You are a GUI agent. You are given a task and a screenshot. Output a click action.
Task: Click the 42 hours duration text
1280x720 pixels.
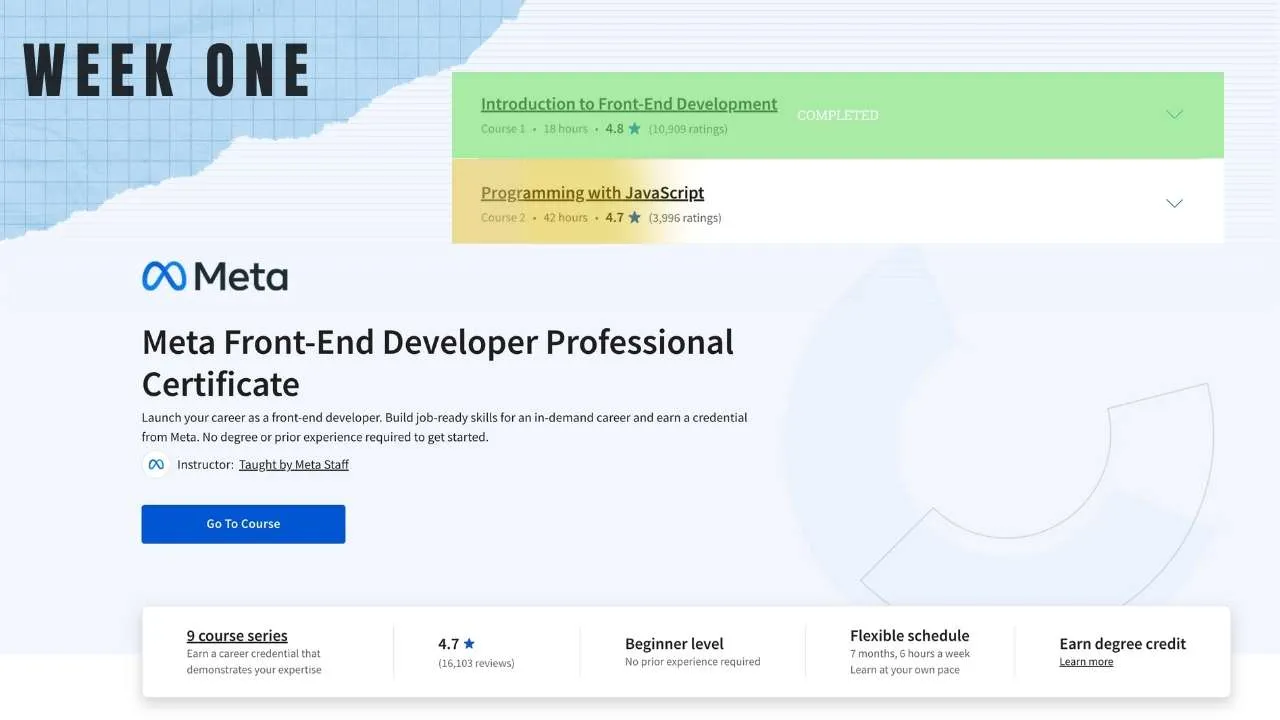tap(566, 217)
